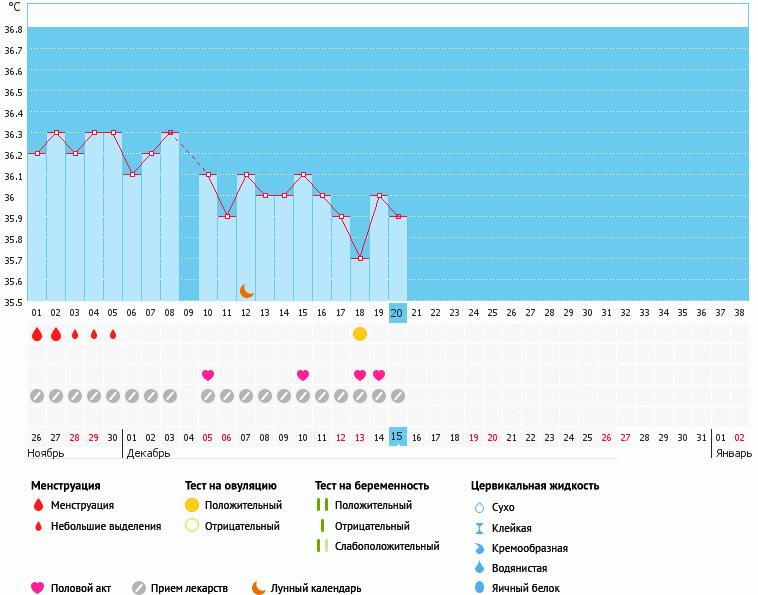Click the lowest temperature point on day 18
The image size is (758, 595).
click(360, 258)
